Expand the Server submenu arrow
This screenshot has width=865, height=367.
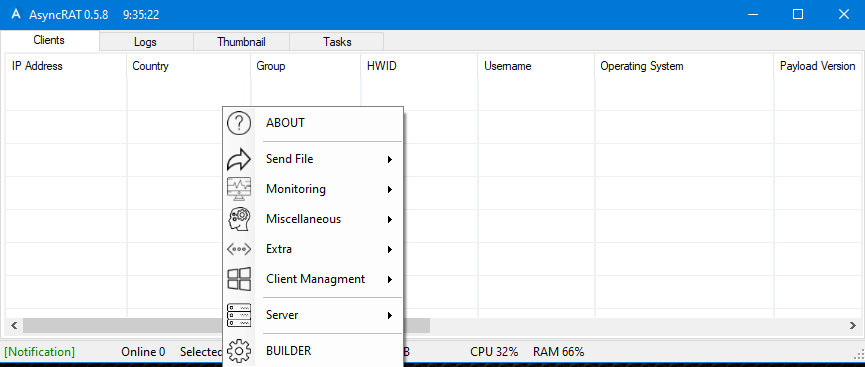(389, 316)
